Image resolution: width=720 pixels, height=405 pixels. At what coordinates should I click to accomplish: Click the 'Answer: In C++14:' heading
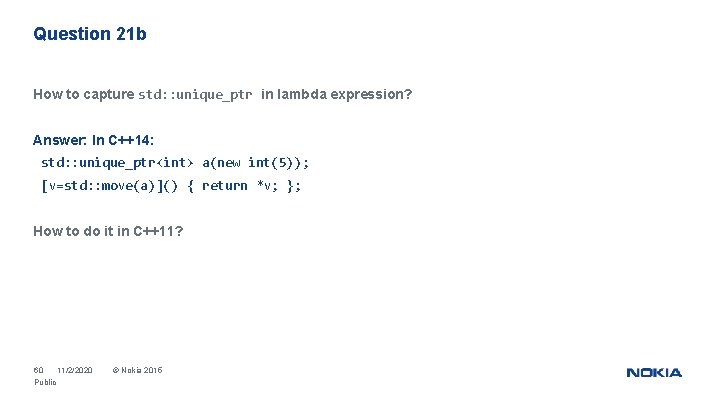point(93,140)
